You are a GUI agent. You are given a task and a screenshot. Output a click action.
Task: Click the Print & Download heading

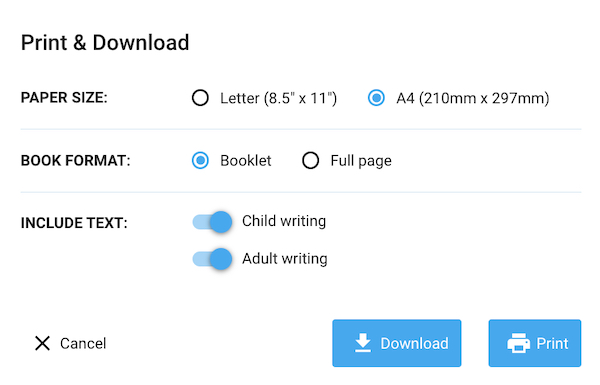coord(105,42)
